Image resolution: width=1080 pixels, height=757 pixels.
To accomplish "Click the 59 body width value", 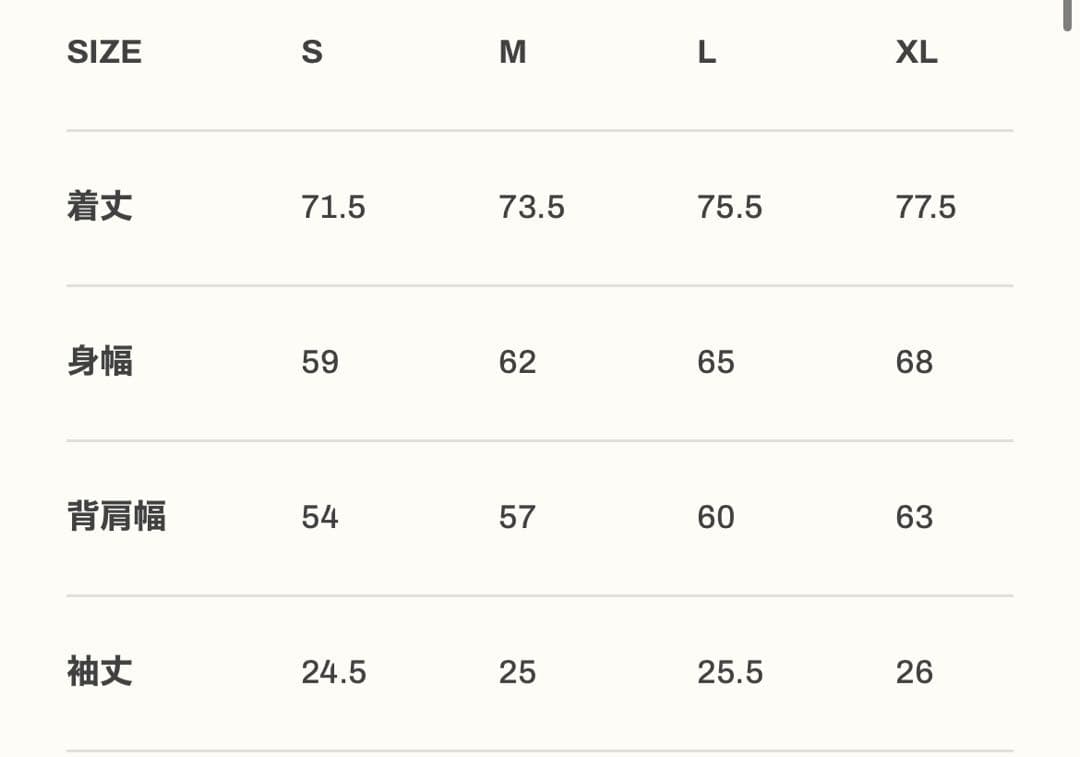I will point(320,362).
